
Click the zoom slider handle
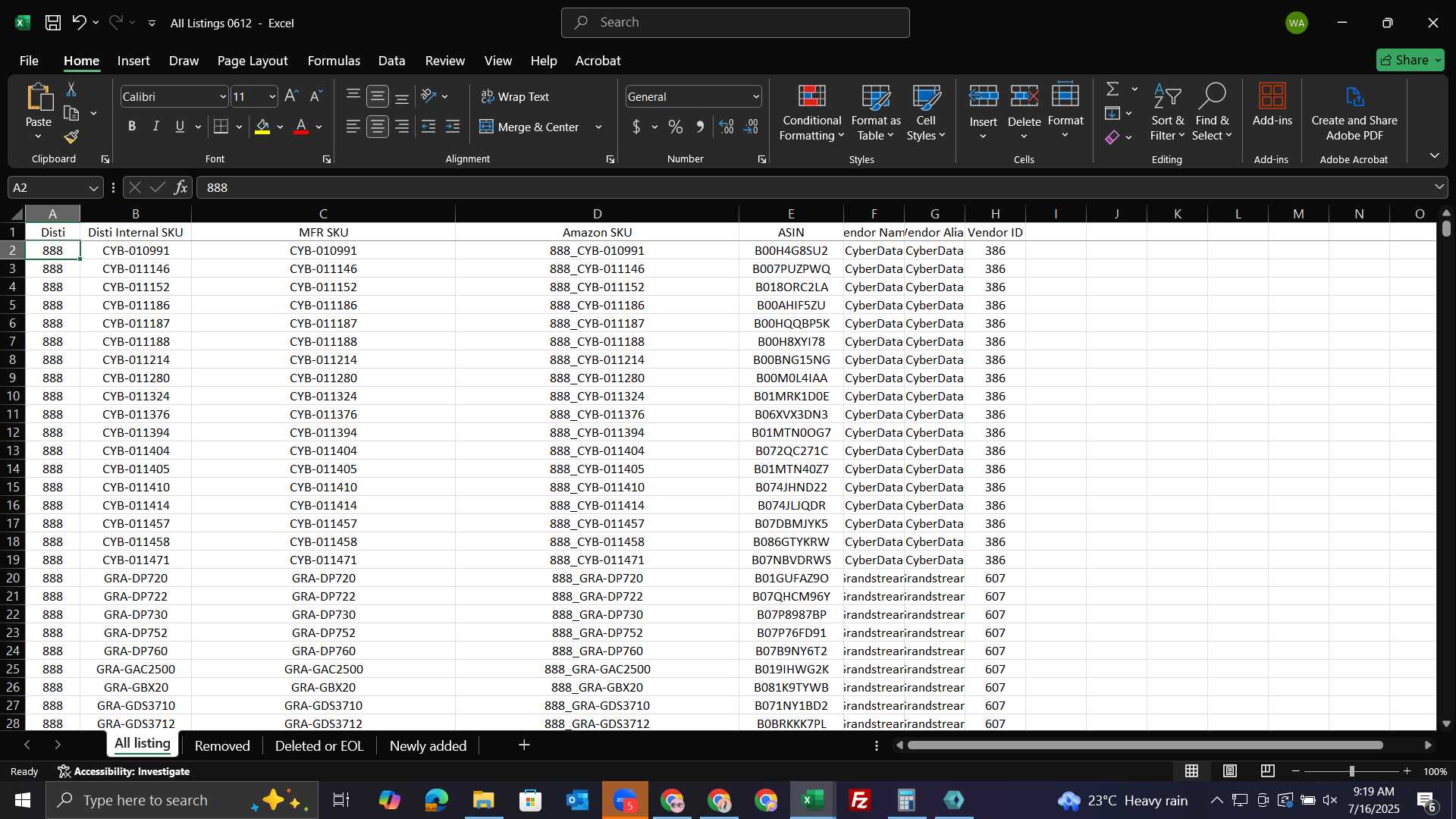tap(1351, 771)
